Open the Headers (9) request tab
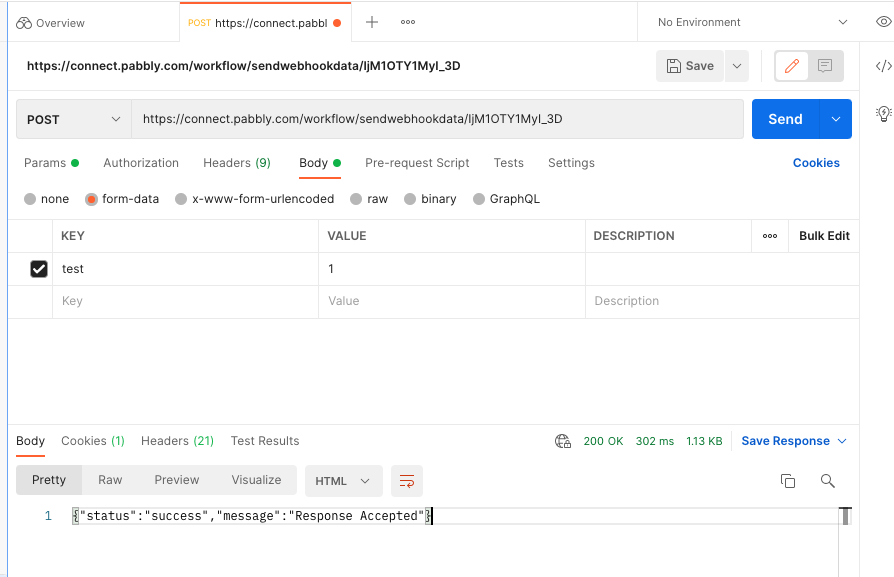Image resolution: width=894 pixels, height=577 pixels. [237, 163]
